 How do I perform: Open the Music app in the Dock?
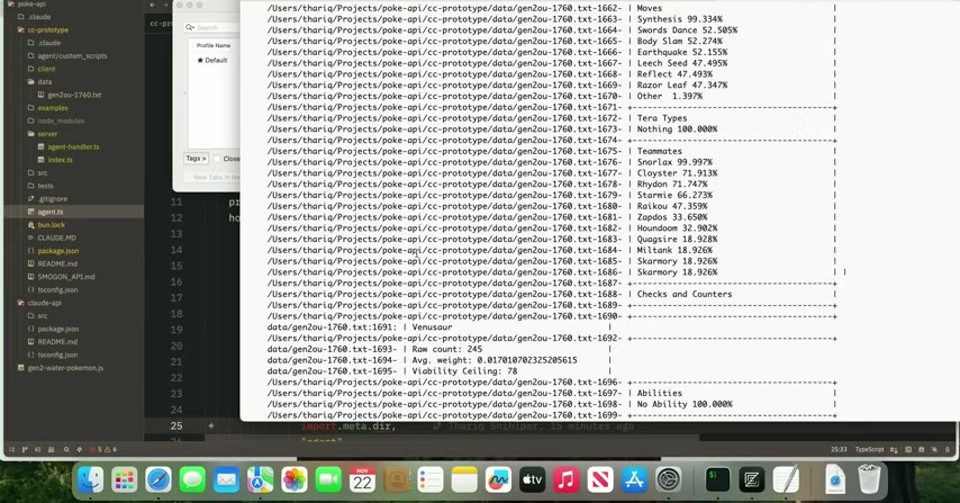click(x=566, y=480)
